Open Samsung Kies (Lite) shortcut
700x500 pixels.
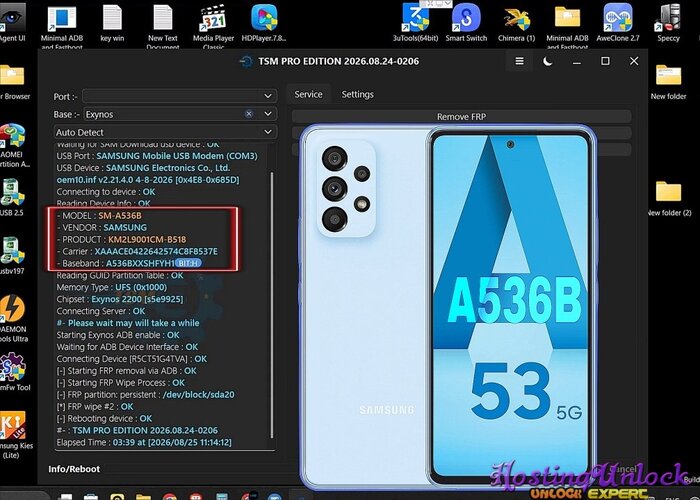tap(15, 435)
